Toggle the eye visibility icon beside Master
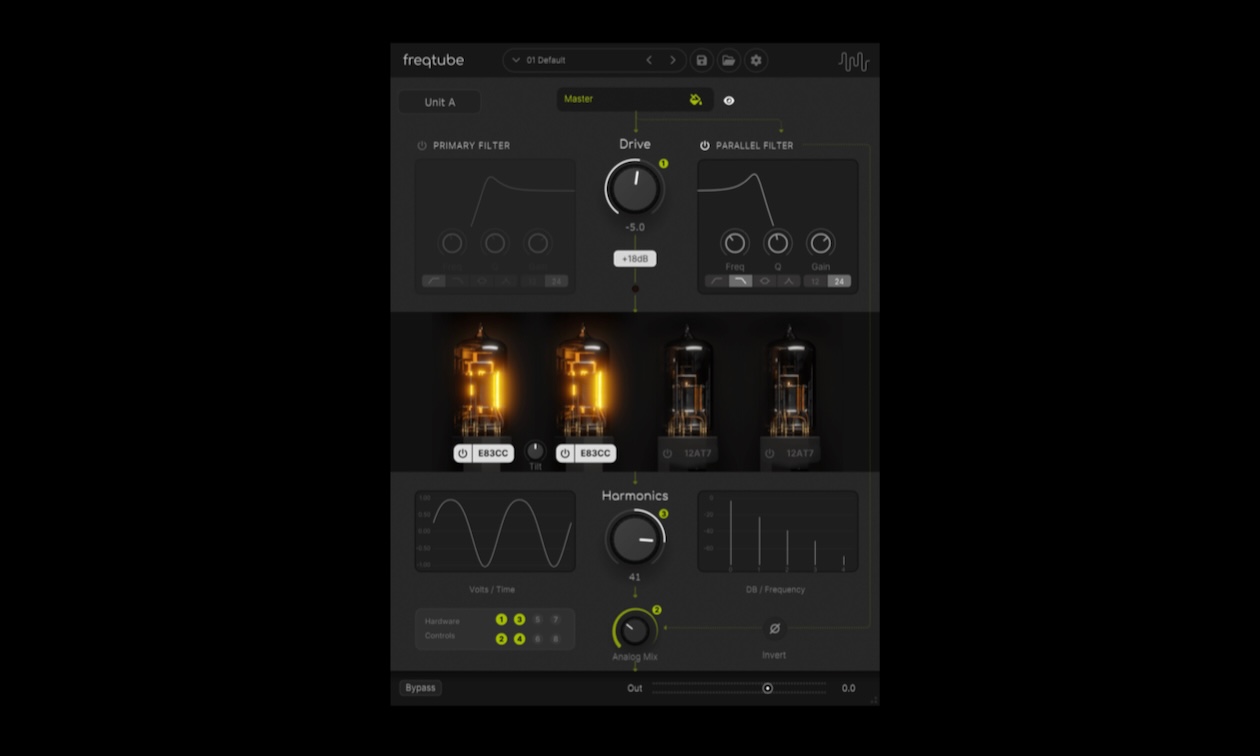 pyautogui.click(x=729, y=99)
